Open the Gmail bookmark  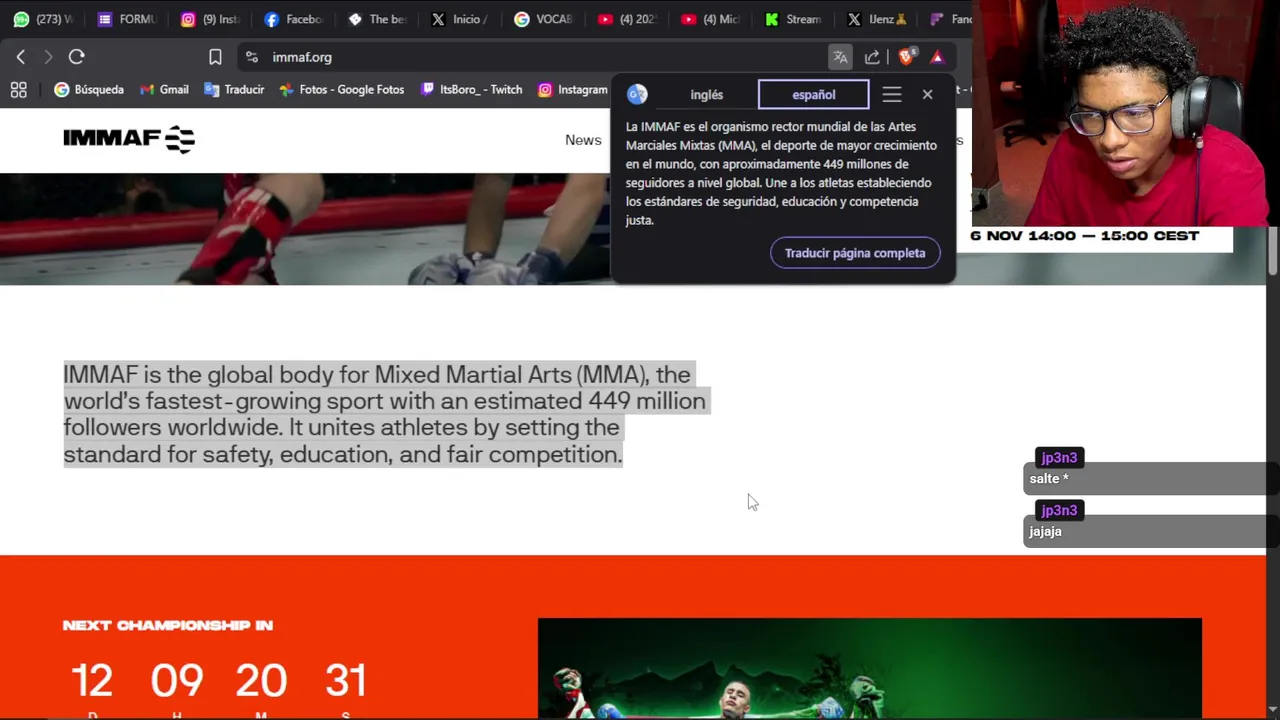[164, 89]
